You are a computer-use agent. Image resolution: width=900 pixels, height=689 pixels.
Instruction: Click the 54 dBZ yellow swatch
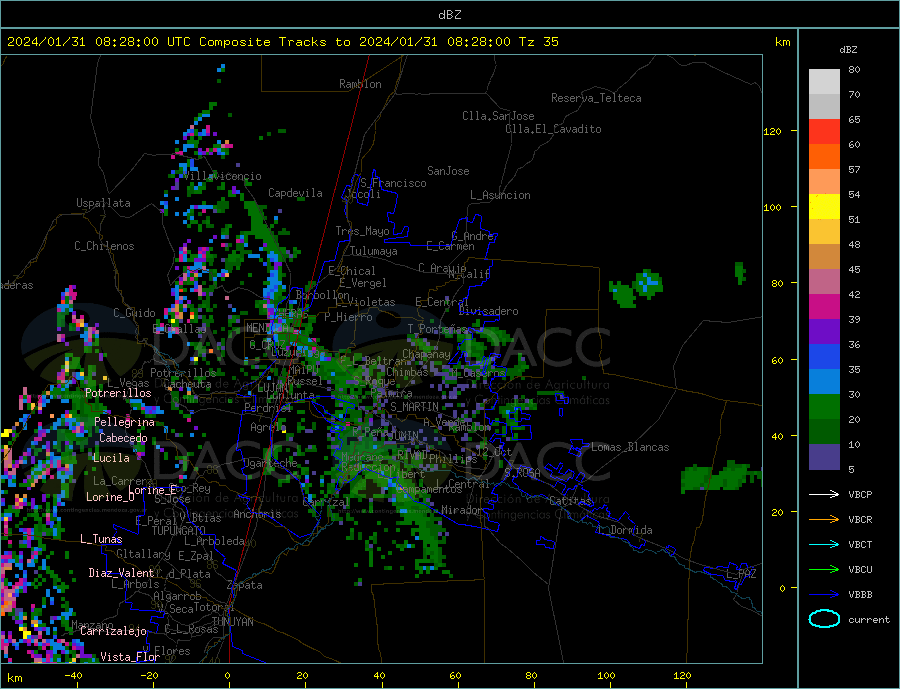tap(824, 206)
